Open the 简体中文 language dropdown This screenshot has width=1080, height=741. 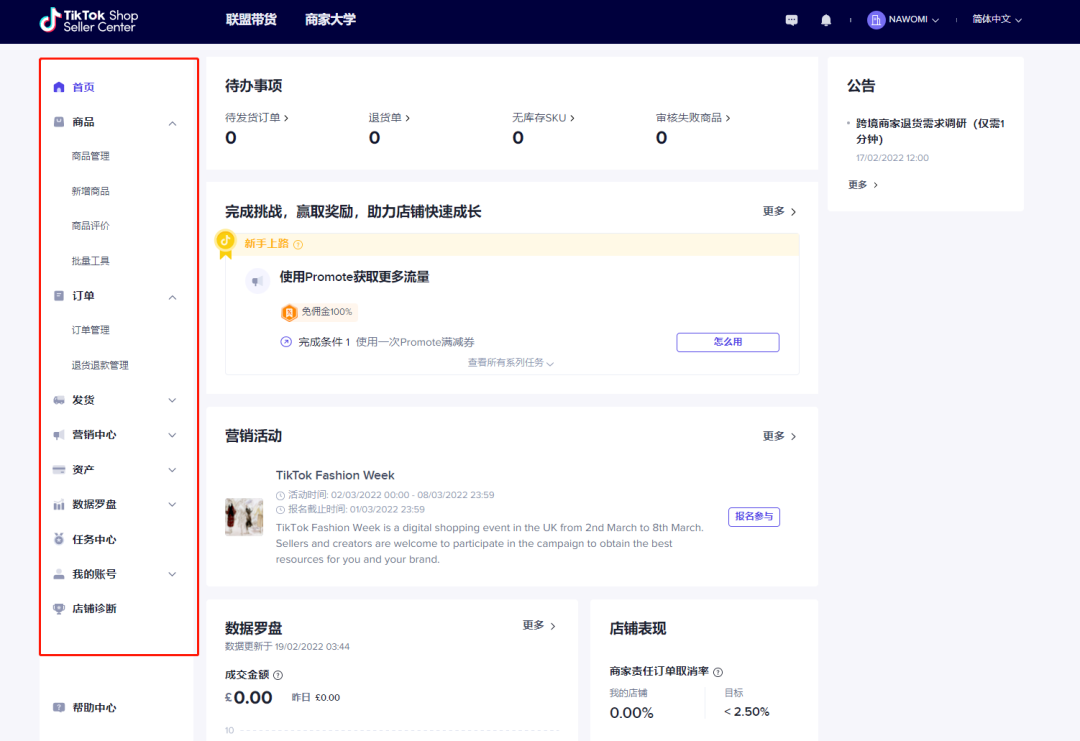997,19
